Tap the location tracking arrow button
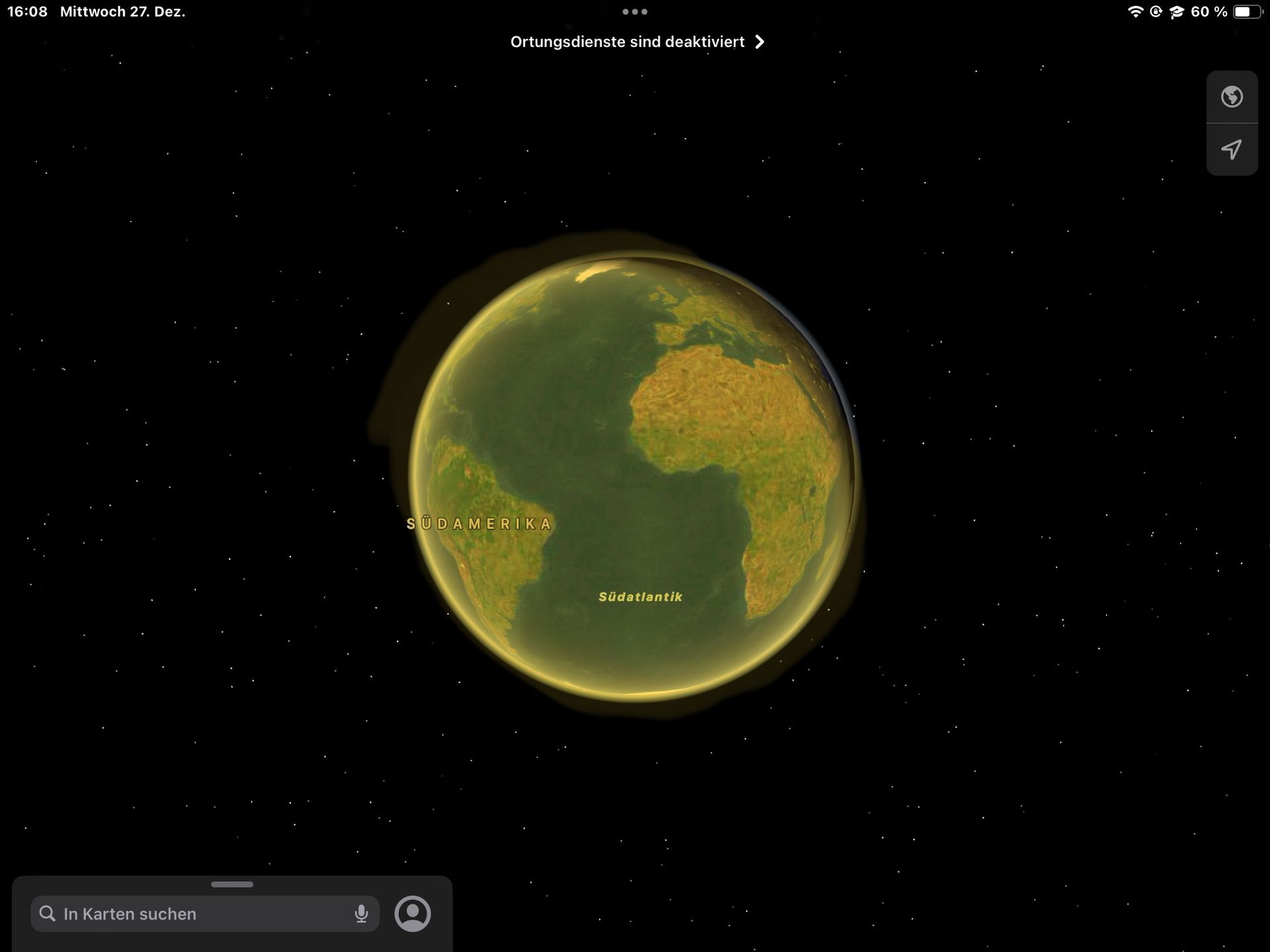 tap(1232, 149)
